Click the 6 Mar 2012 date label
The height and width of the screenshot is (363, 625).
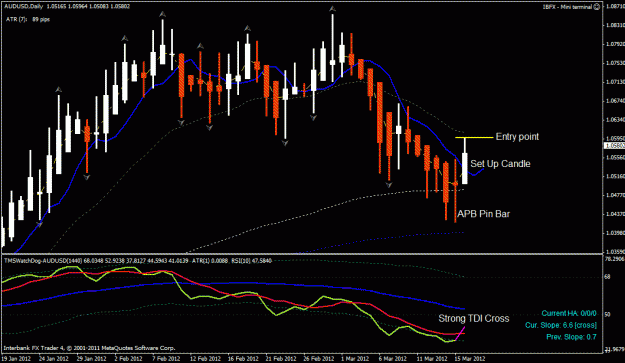(393, 358)
